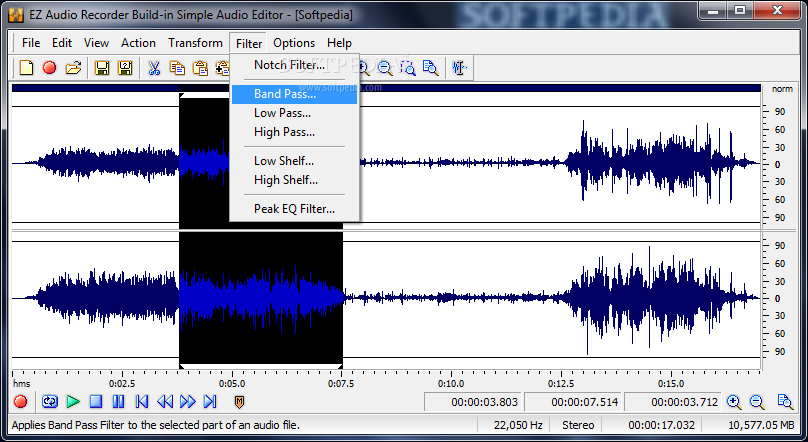Screen dimensions: 808x442
Task: Create a new file with the blank page icon
Action: tap(26, 67)
